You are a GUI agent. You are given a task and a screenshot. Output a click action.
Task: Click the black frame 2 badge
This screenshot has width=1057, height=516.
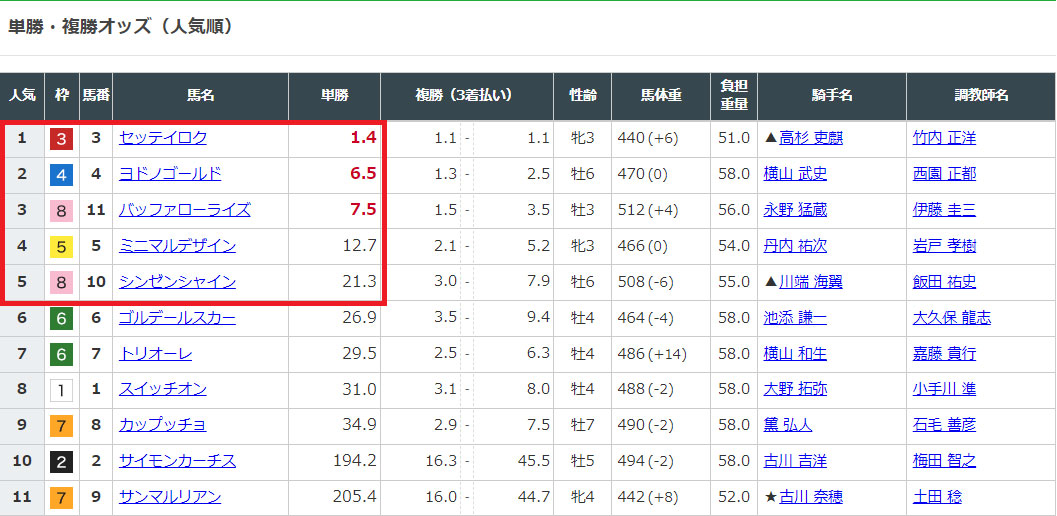point(62,461)
